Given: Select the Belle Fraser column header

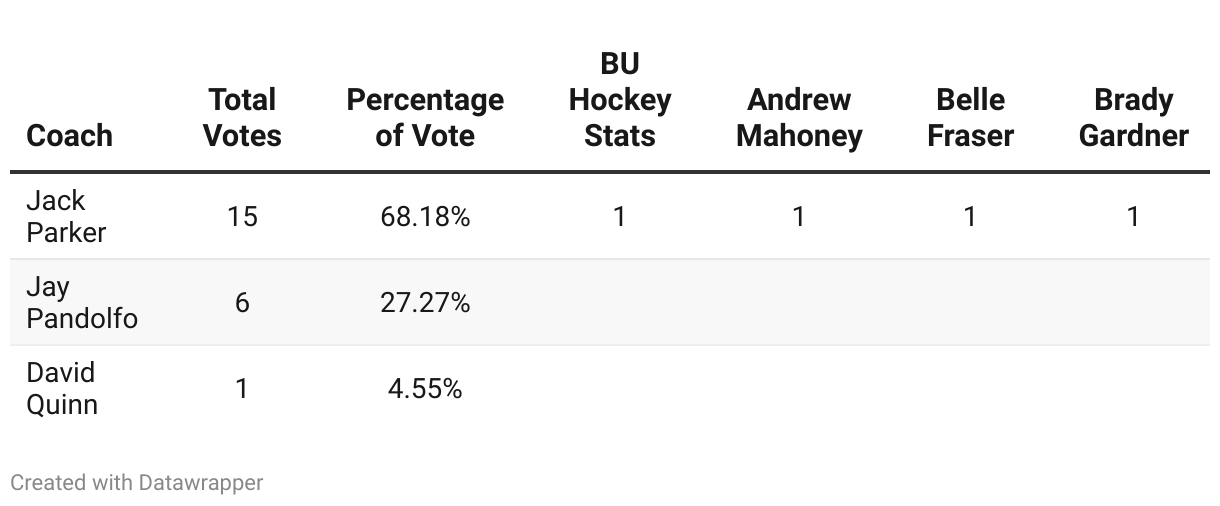Looking at the screenshot, I should click(970, 117).
